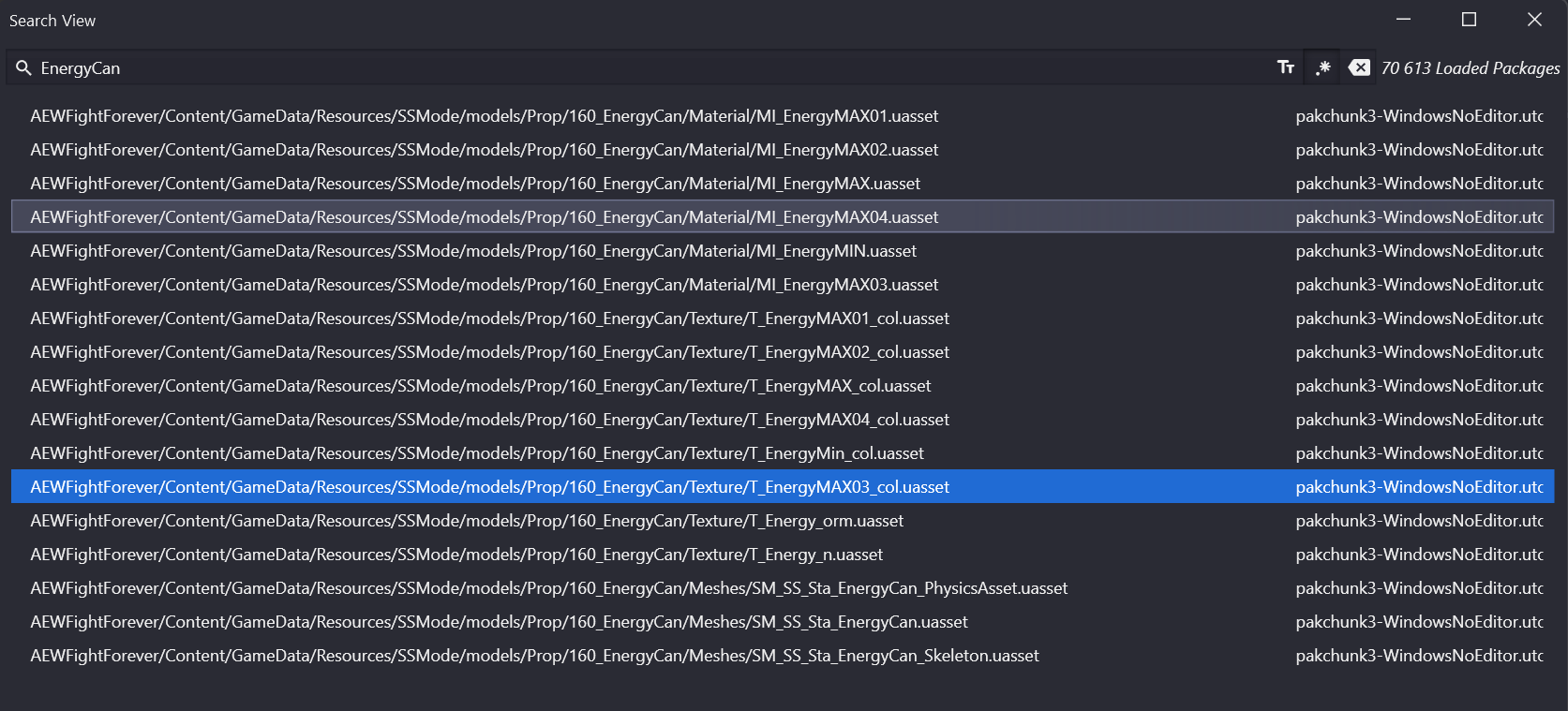The height and width of the screenshot is (711, 1568).
Task: Select MI_EnergyMAX02.uasset result
Action: click(x=783, y=150)
